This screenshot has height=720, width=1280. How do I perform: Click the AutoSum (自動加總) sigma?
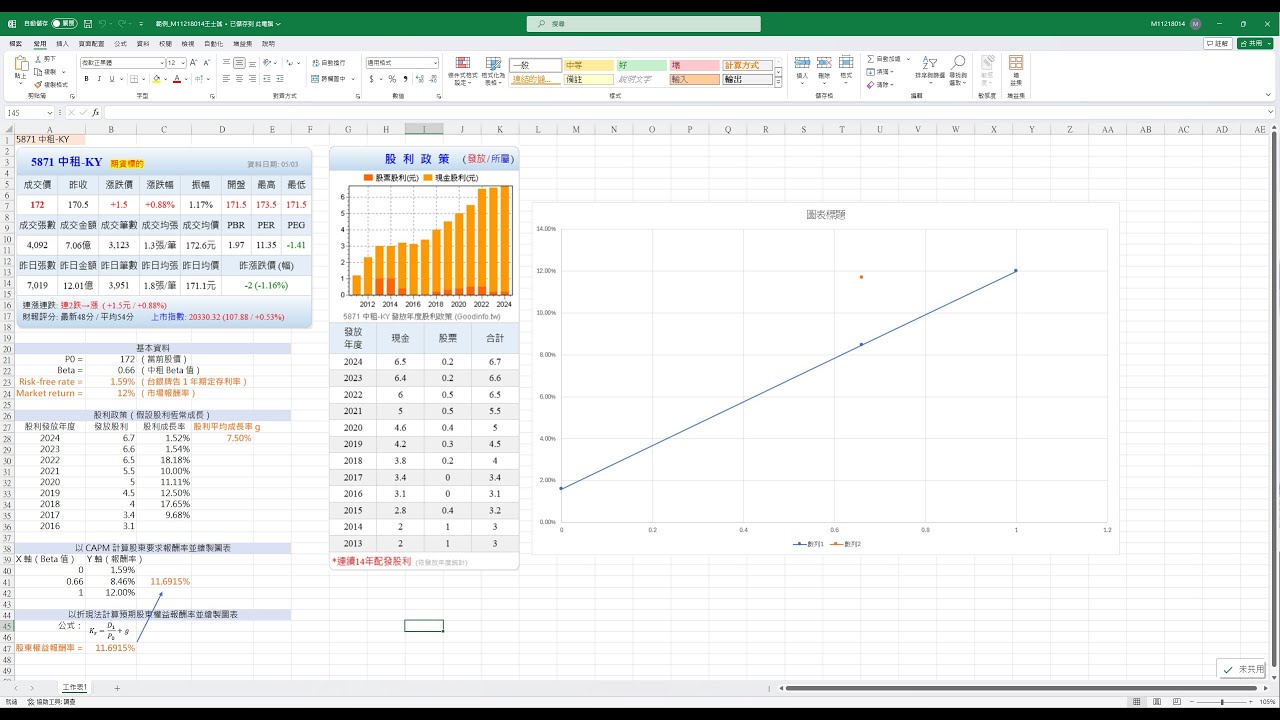[x=871, y=59]
